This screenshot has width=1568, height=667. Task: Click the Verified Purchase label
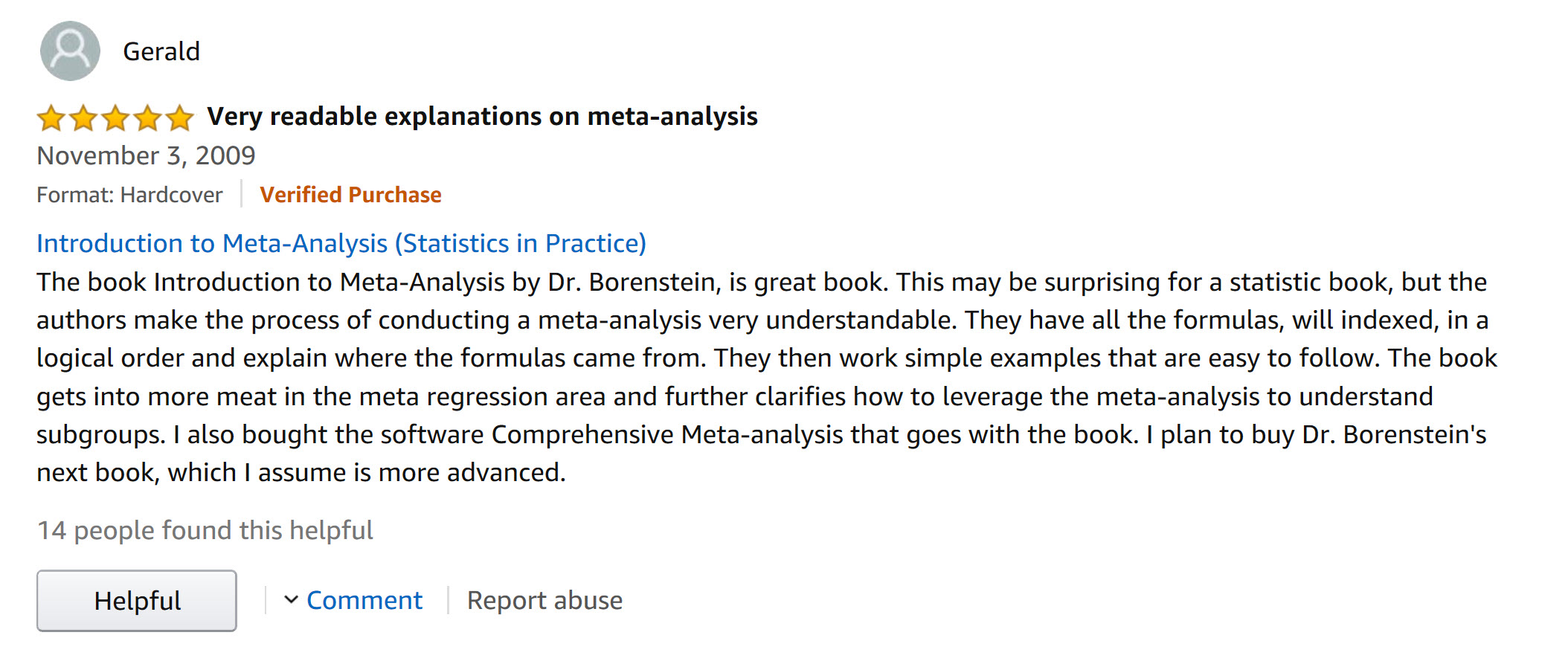click(350, 195)
